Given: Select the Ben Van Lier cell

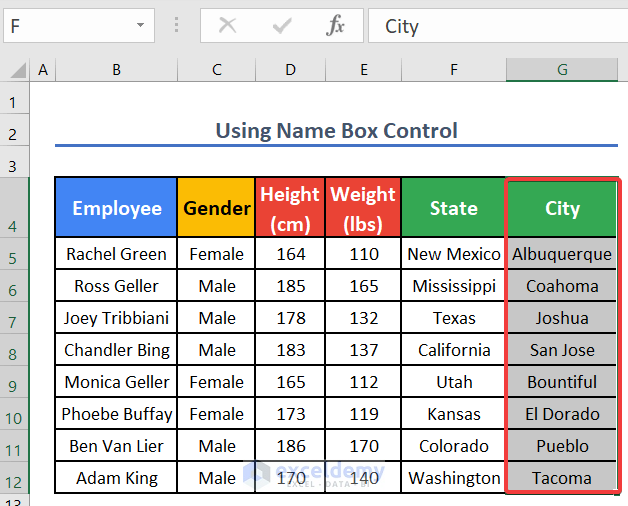Looking at the screenshot, I should point(116,446).
